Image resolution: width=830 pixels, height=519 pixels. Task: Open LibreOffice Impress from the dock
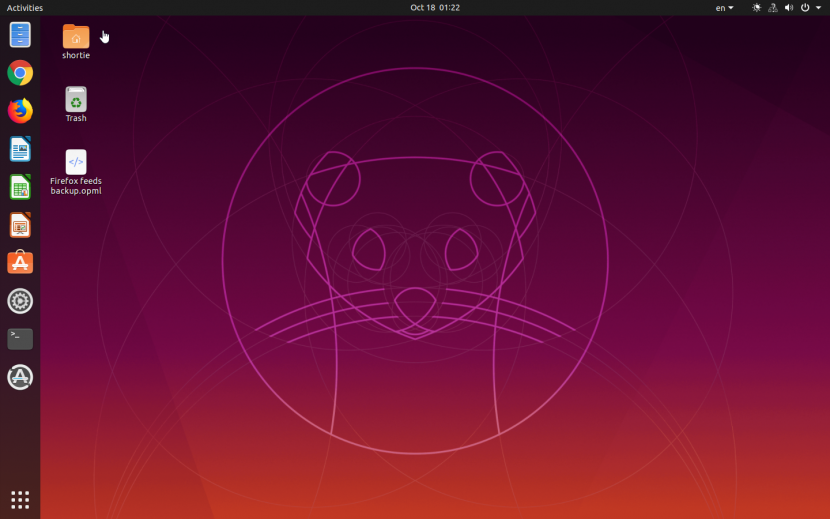(20, 225)
